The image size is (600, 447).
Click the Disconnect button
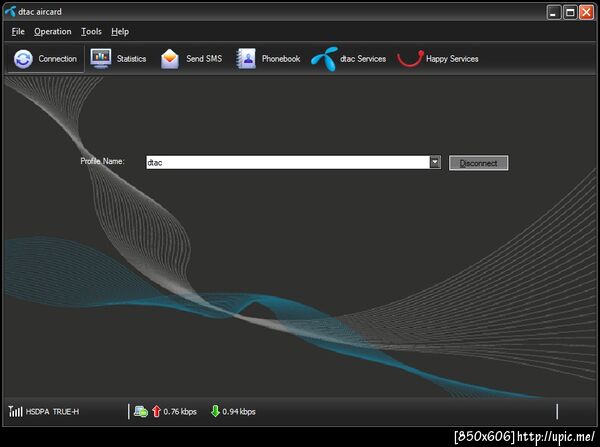(479, 163)
